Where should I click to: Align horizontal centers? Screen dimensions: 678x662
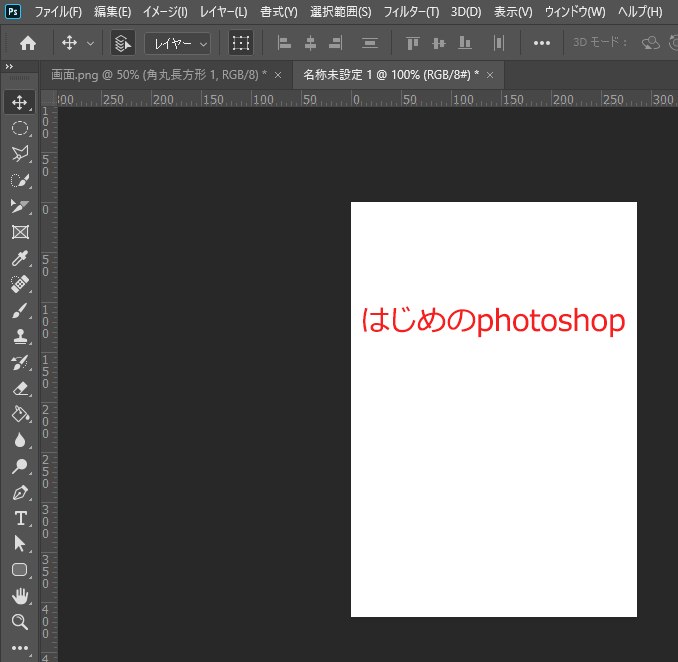310,43
